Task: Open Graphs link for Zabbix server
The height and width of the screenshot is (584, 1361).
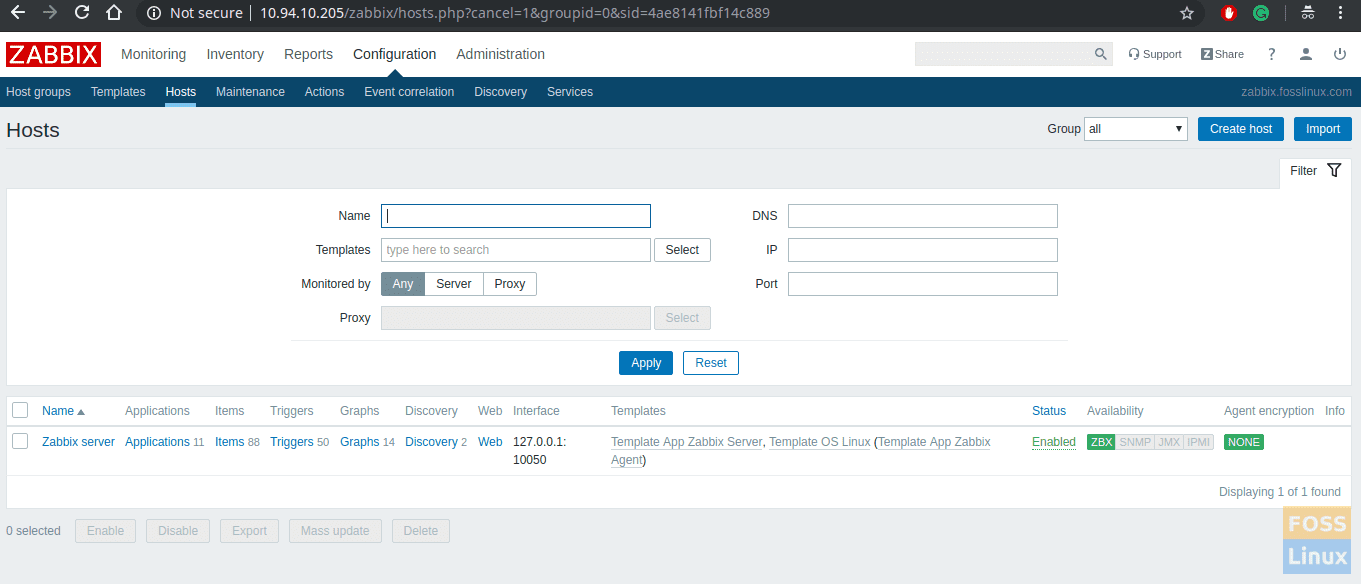Action: (360, 442)
